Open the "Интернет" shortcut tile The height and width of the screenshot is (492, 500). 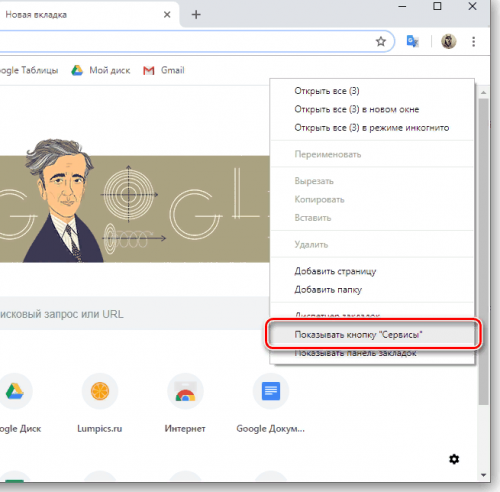[185, 403]
